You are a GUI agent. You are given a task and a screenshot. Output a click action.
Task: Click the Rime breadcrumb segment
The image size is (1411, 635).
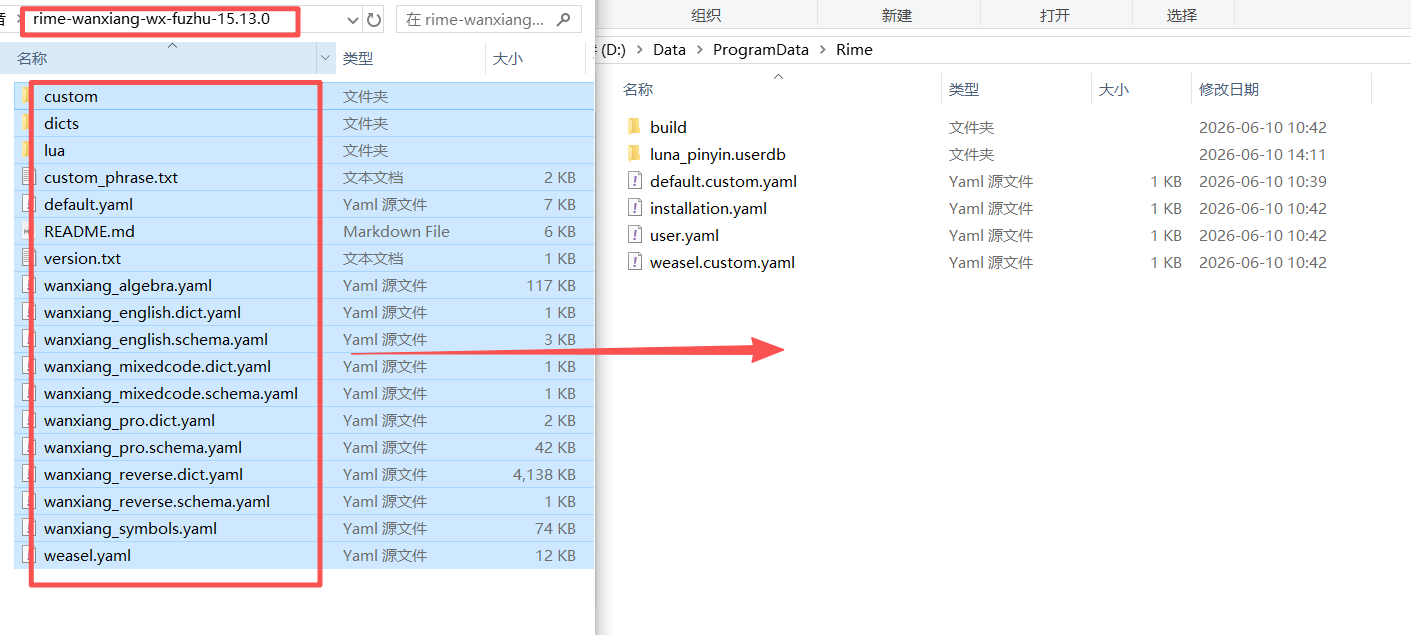coord(854,49)
